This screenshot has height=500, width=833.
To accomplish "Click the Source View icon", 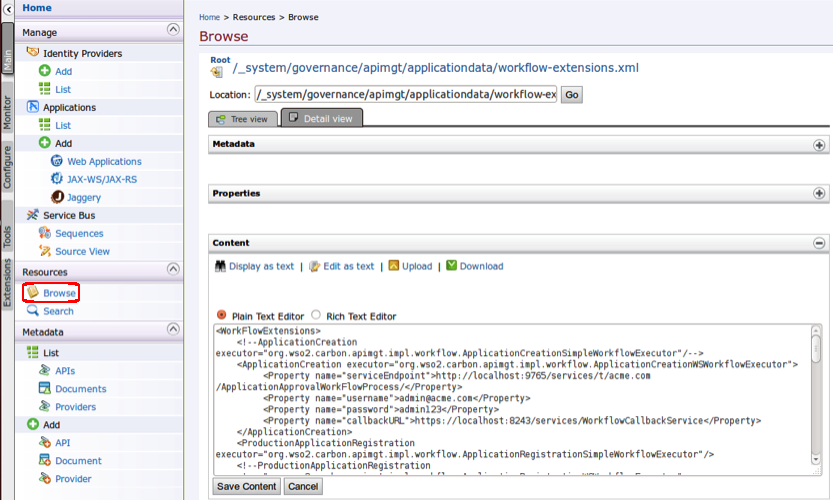I will (x=45, y=251).
